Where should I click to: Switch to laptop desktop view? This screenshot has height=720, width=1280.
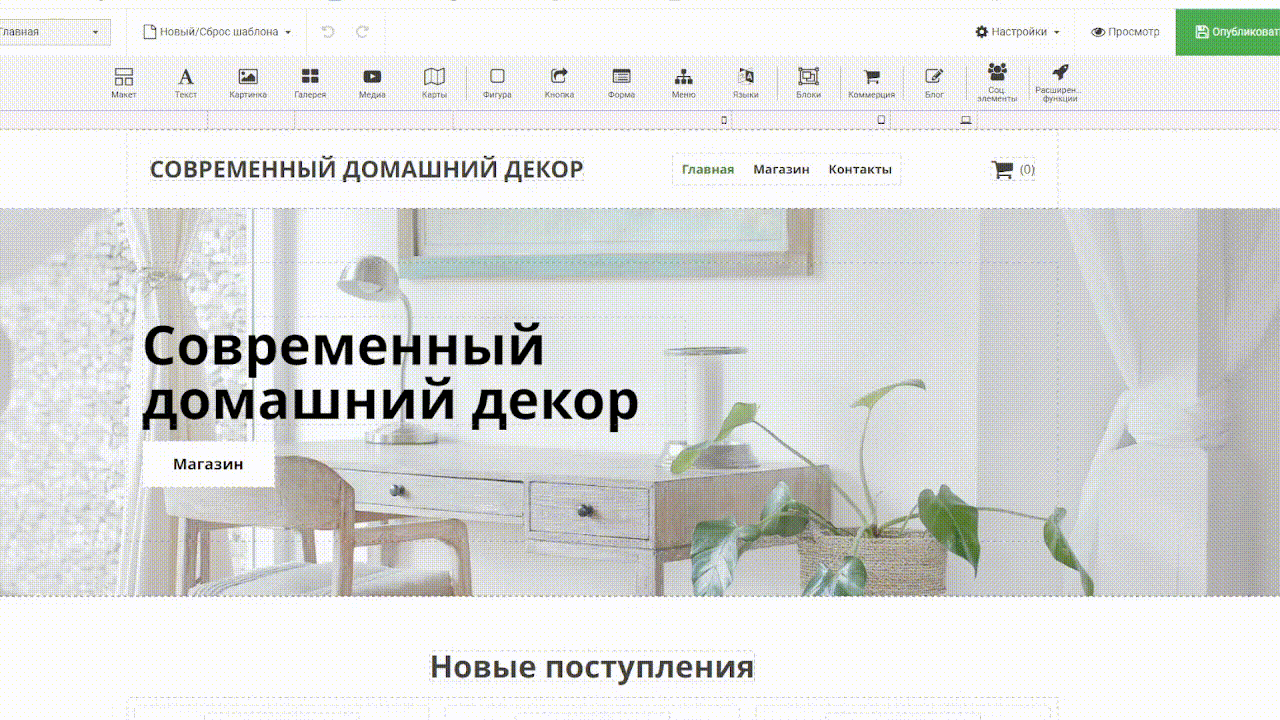click(965, 120)
